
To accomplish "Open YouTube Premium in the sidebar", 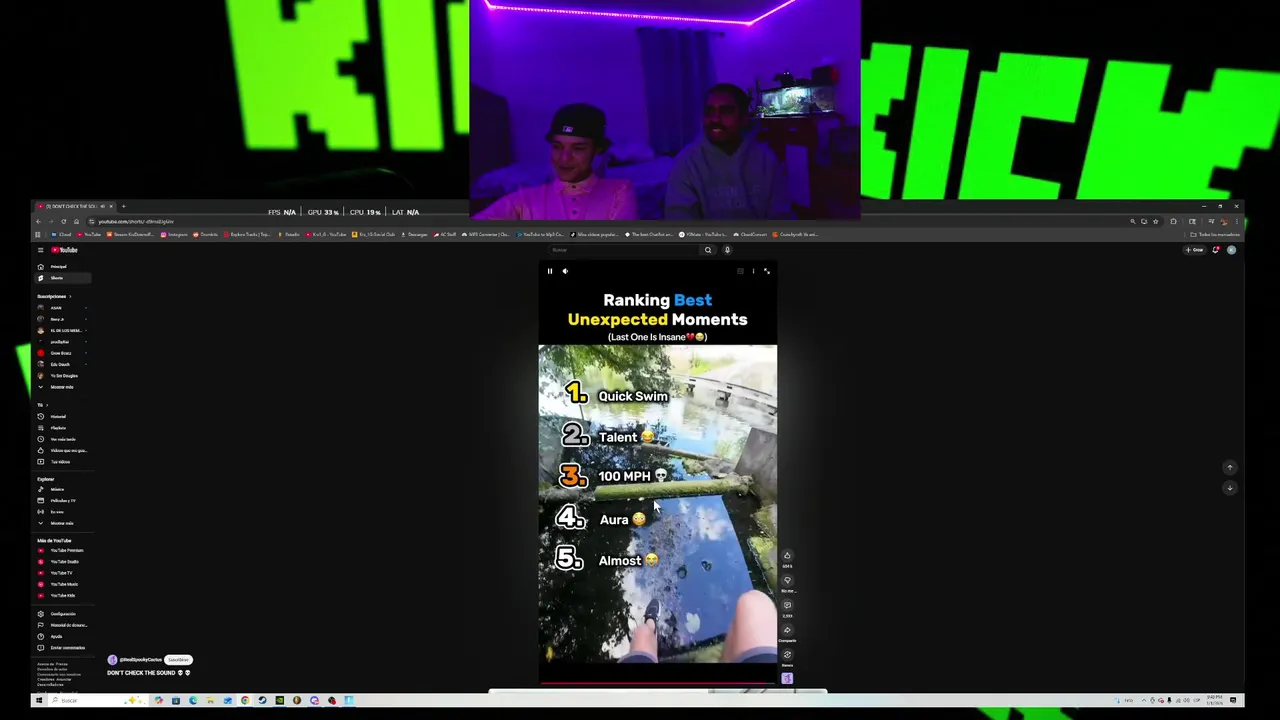I will pyautogui.click(x=62, y=550).
